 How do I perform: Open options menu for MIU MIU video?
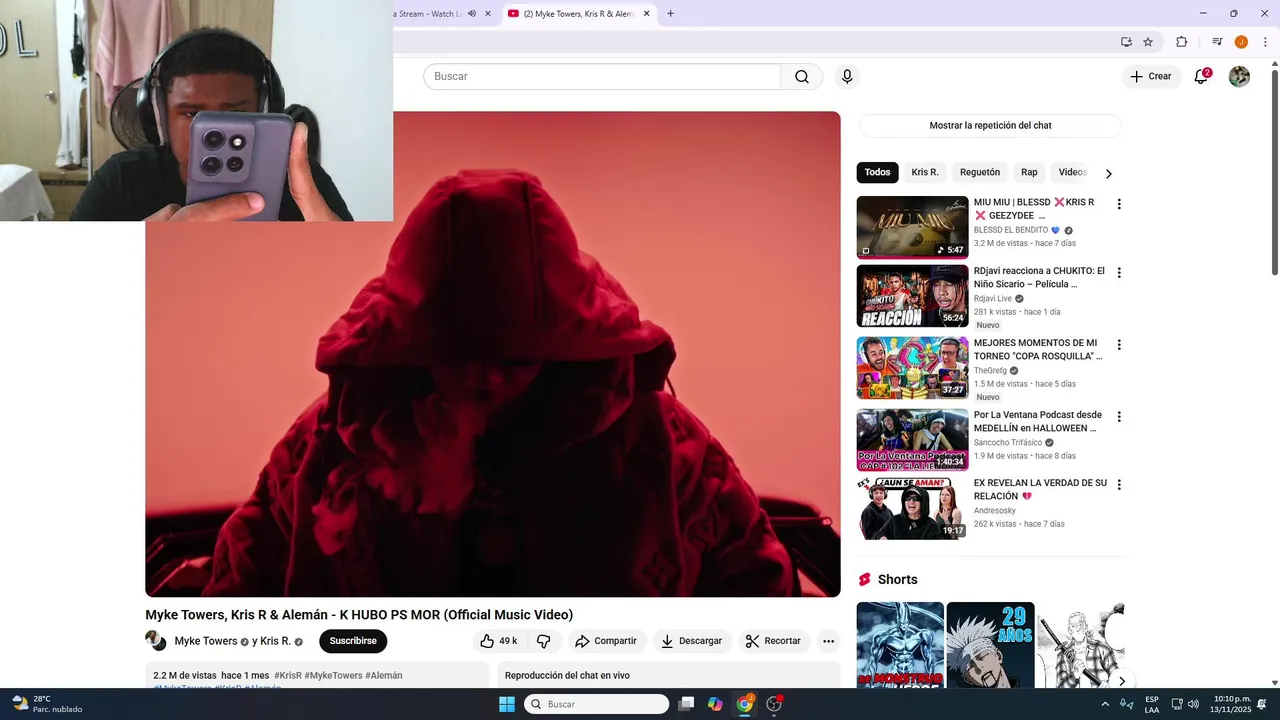click(1119, 204)
